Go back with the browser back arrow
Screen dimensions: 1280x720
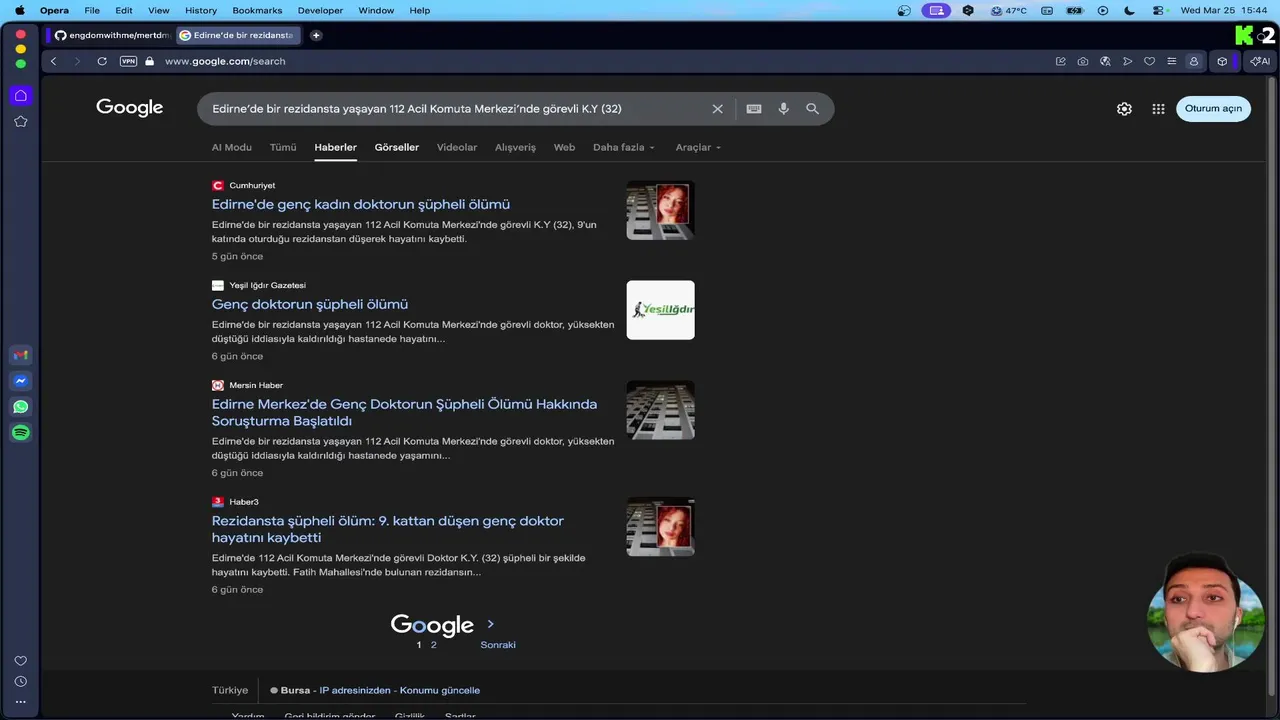tap(53, 61)
